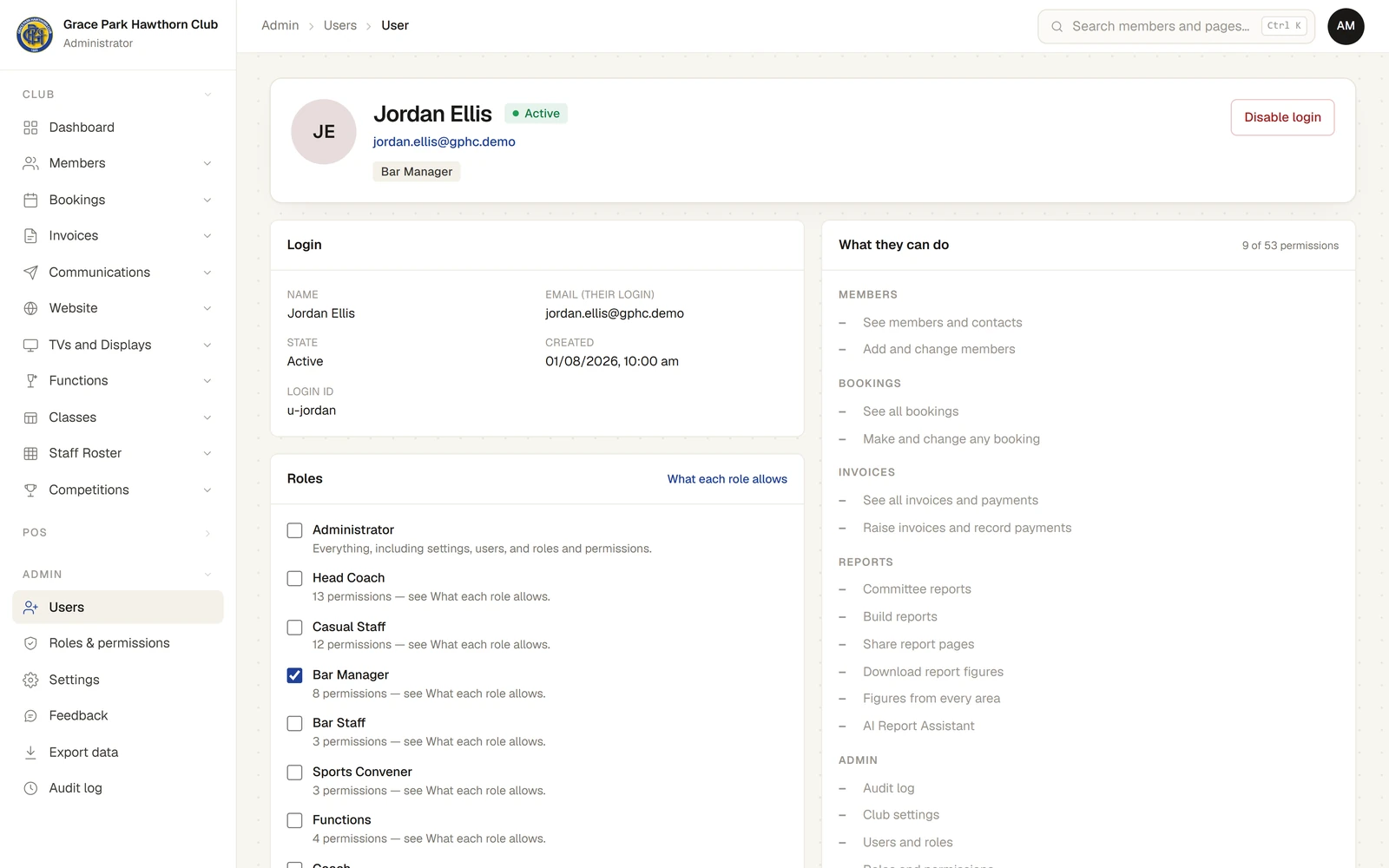Click the Competitions trophy icon
1389x868 pixels.
click(30, 490)
